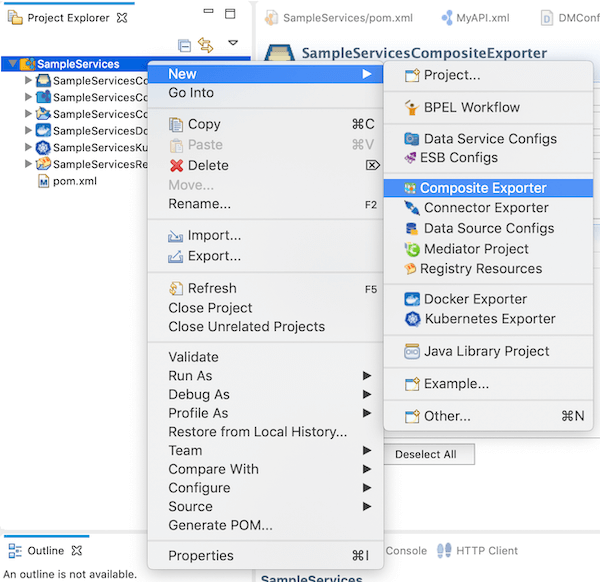The image size is (600, 582).
Task: Choose Go Into from context menu
Action: (265, 93)
